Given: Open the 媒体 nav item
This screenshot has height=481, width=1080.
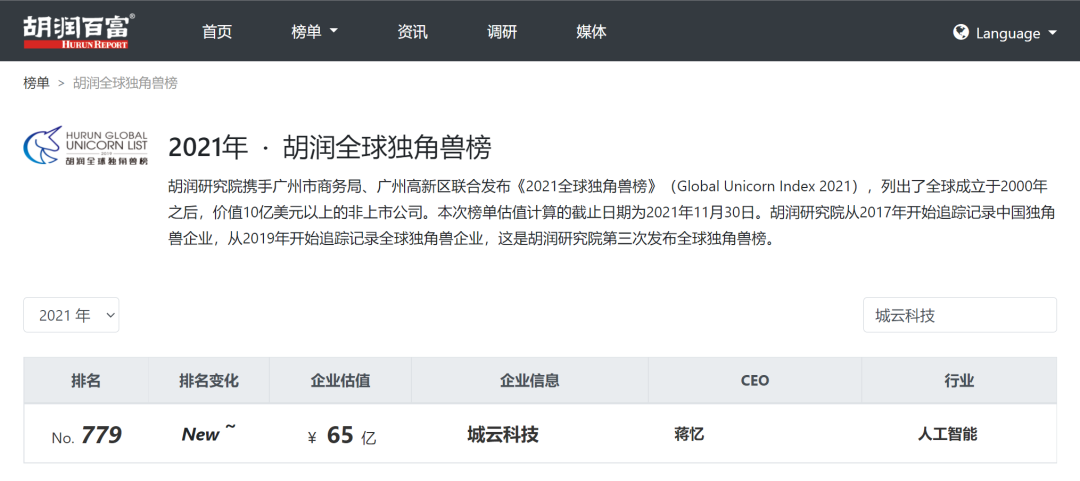Looking at the screenshot, I should tap(591, 32).
